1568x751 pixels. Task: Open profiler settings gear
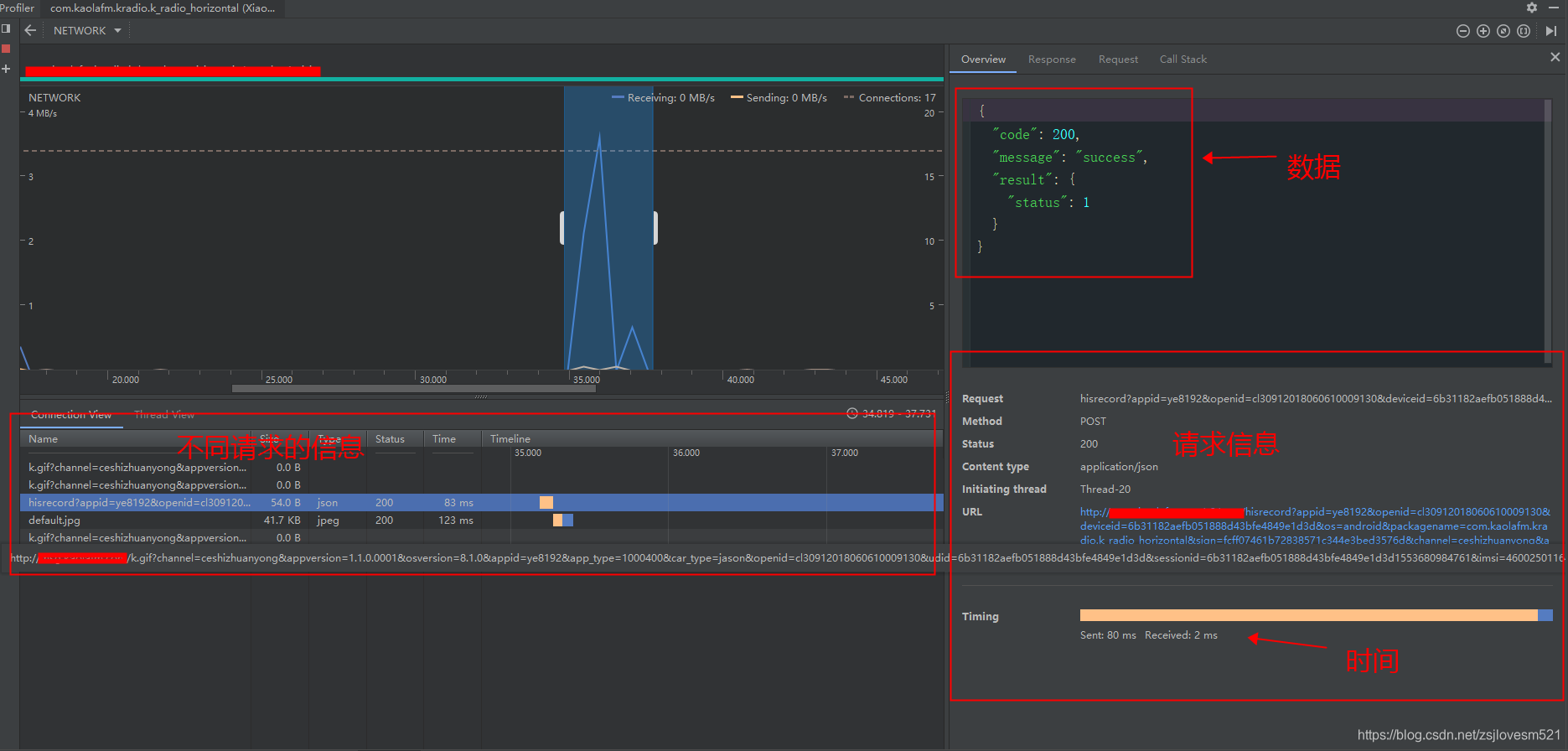(x=1532, y=8)
